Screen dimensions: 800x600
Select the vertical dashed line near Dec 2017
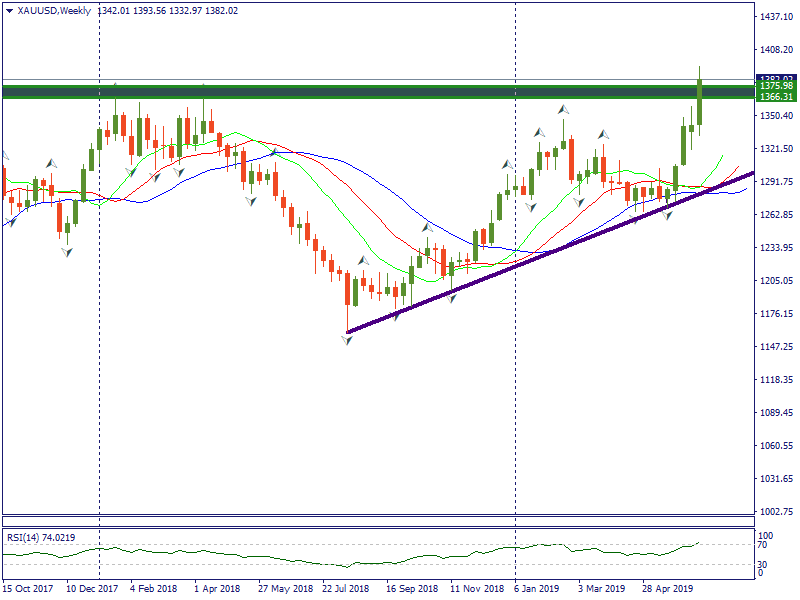click(x=99, y=300)
